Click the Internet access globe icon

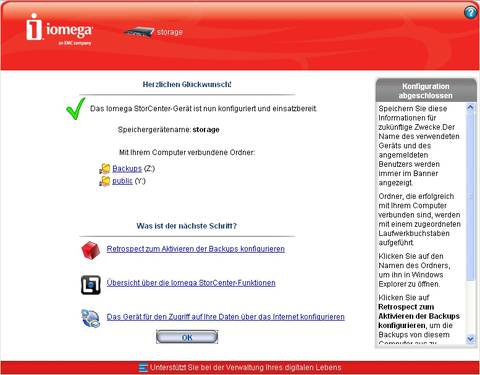pos(90,318)
